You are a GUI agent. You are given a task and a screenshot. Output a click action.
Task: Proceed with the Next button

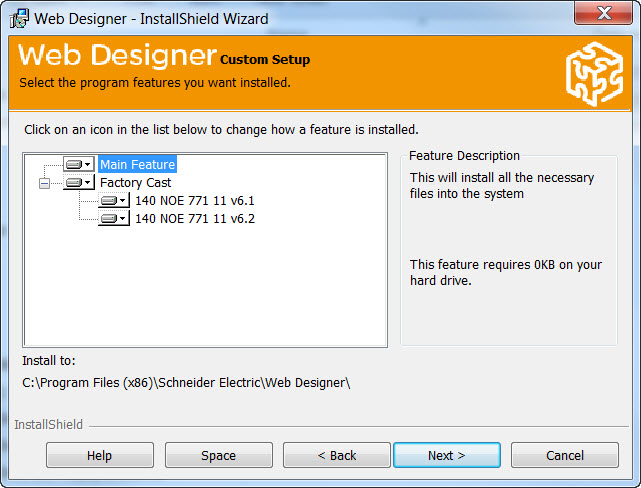(447, 455)
